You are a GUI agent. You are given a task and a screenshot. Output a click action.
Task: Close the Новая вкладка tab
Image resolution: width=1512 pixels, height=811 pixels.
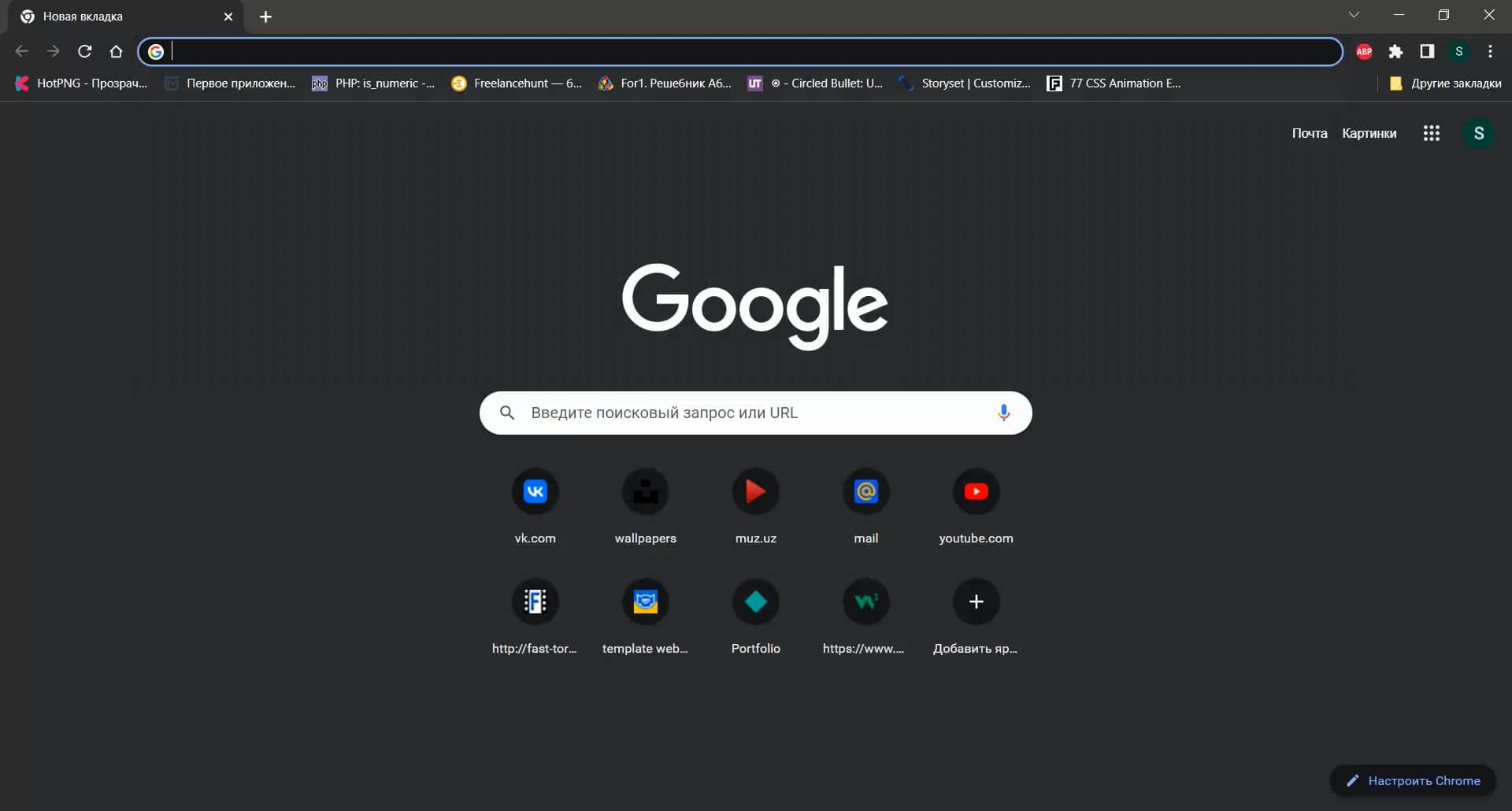tap(228, 17)
